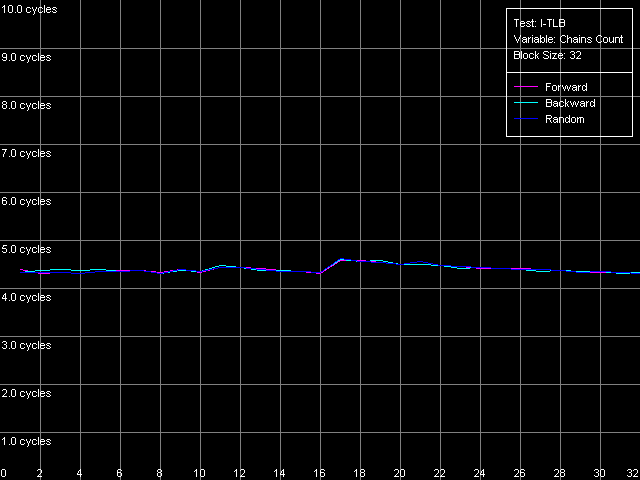Click the 'Block Size: 32' text

(547, 56)
